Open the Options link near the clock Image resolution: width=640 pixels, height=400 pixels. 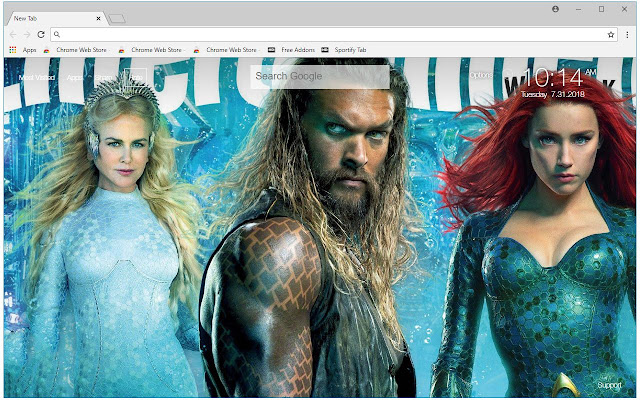[x=481, y=75]
